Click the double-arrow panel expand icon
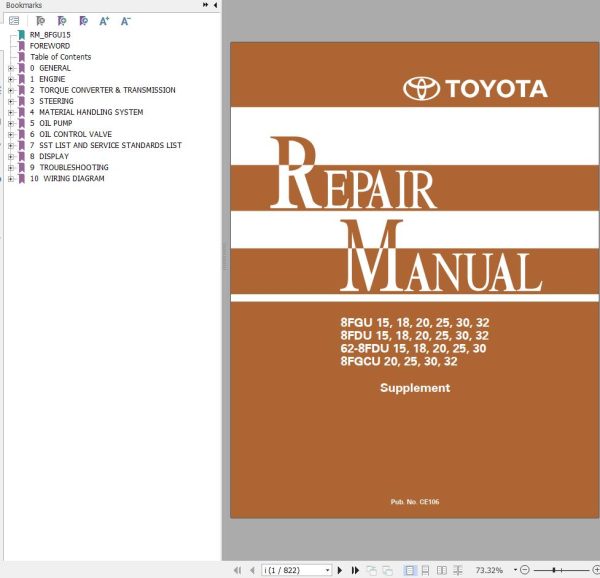The image size is (600, 578). [205, 5]
